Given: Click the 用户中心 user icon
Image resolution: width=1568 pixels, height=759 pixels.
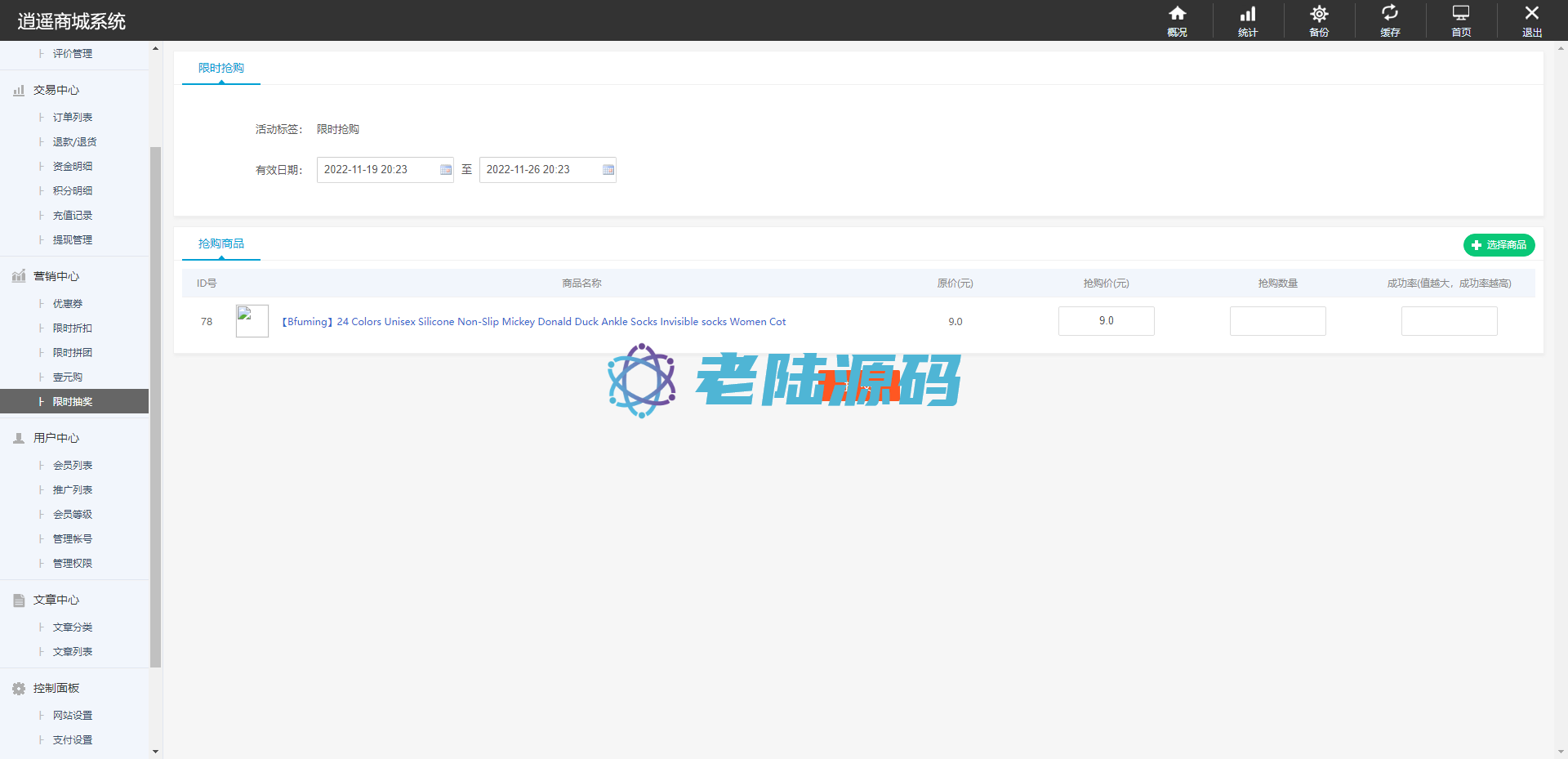Looking at the screenshot, I should pos(19,438).
